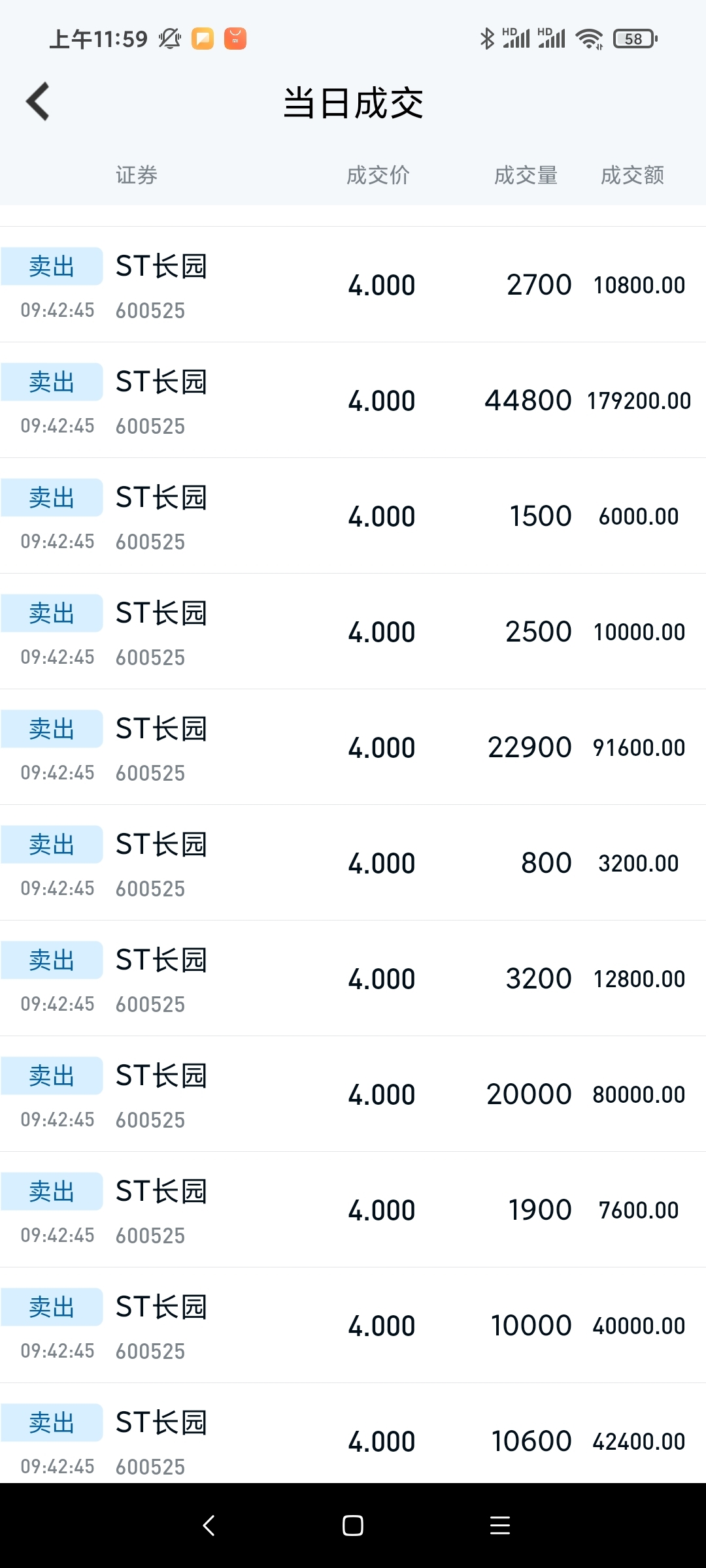The height and width of the screenshot is (1568, 706).
Task: Open the recent apps menu button
Action: 499,1526
